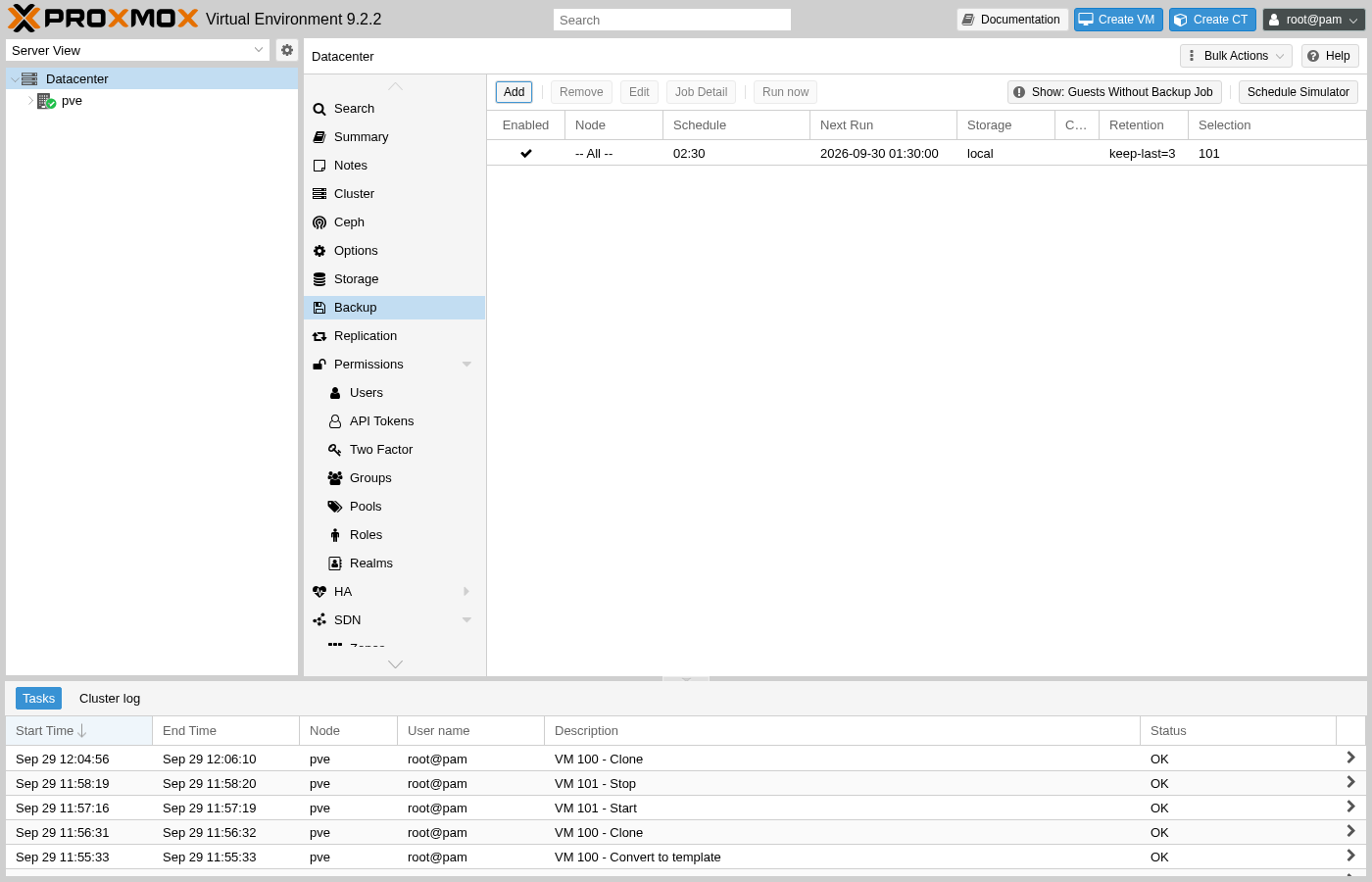The height and width of the screenshot is (882, 1372).
Task: Open the Pools tags icon
Action: (335, 507)
